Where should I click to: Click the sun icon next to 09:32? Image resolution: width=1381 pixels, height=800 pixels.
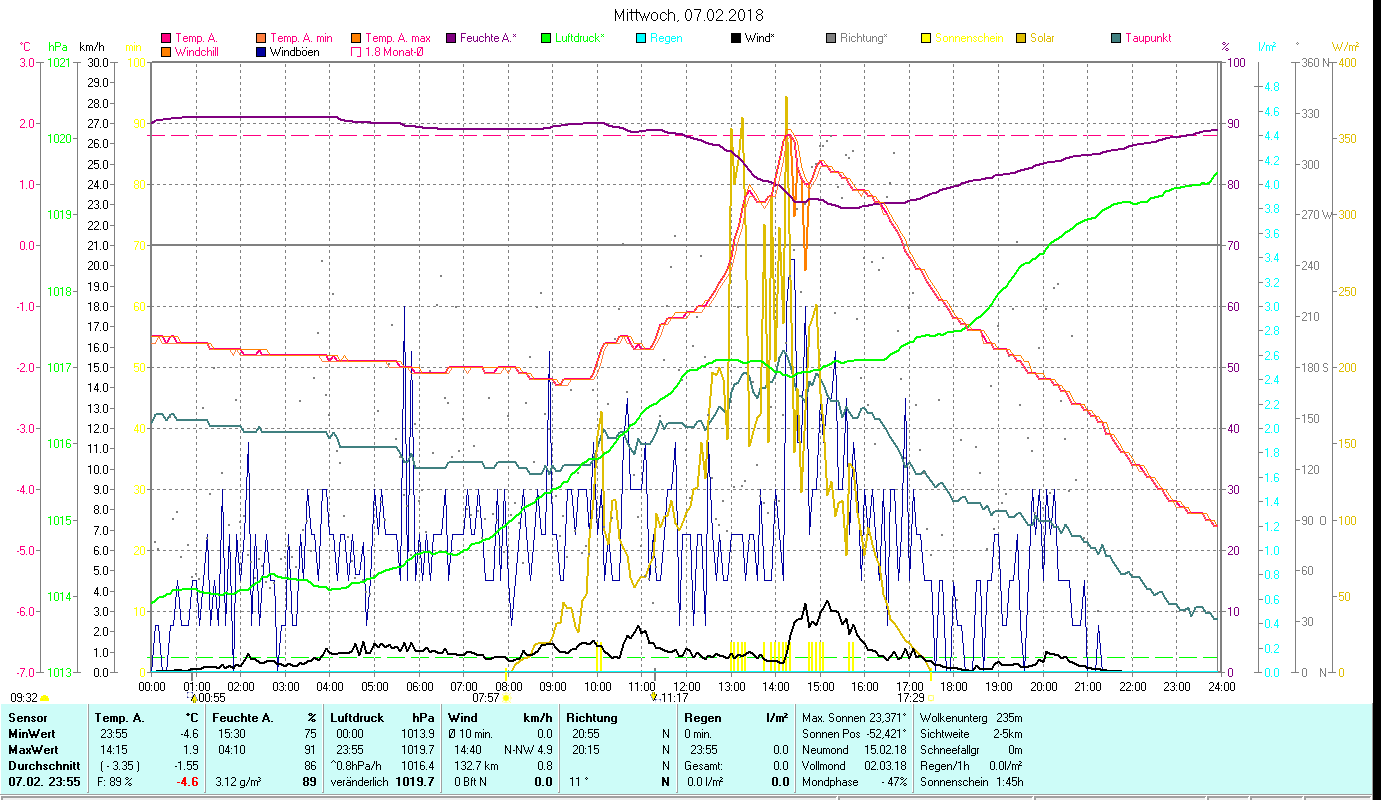point(45,698)
